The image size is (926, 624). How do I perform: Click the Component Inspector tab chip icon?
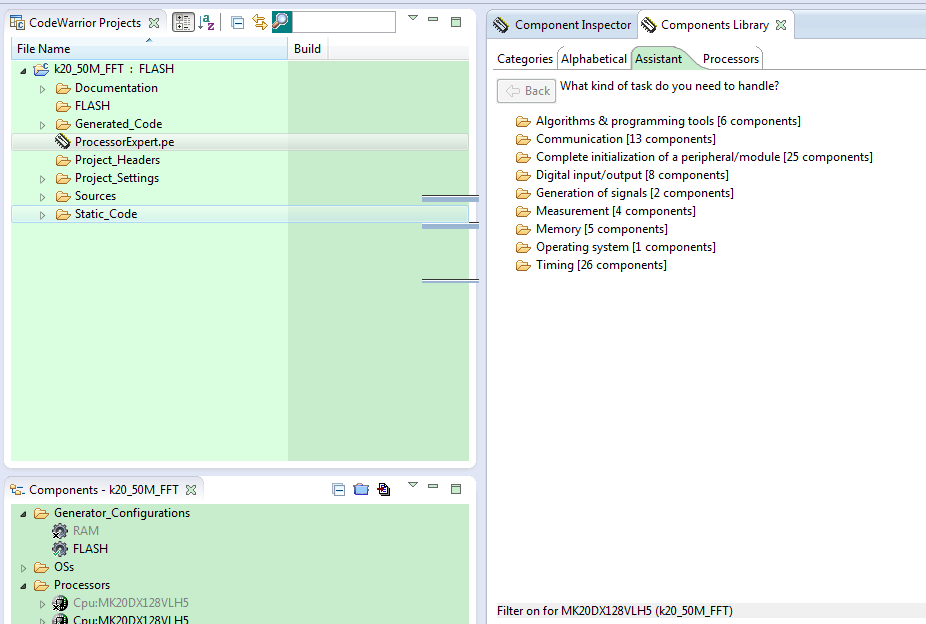click(500, 25)
